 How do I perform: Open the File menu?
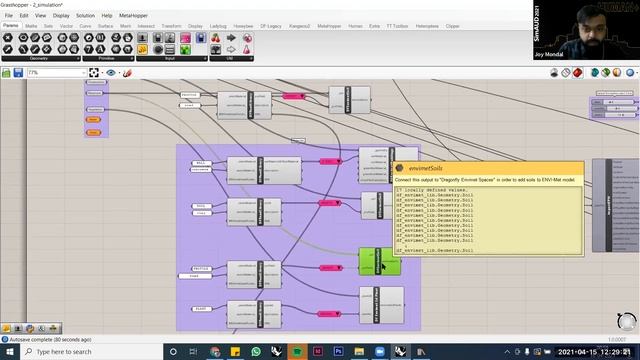pos(9,16)
